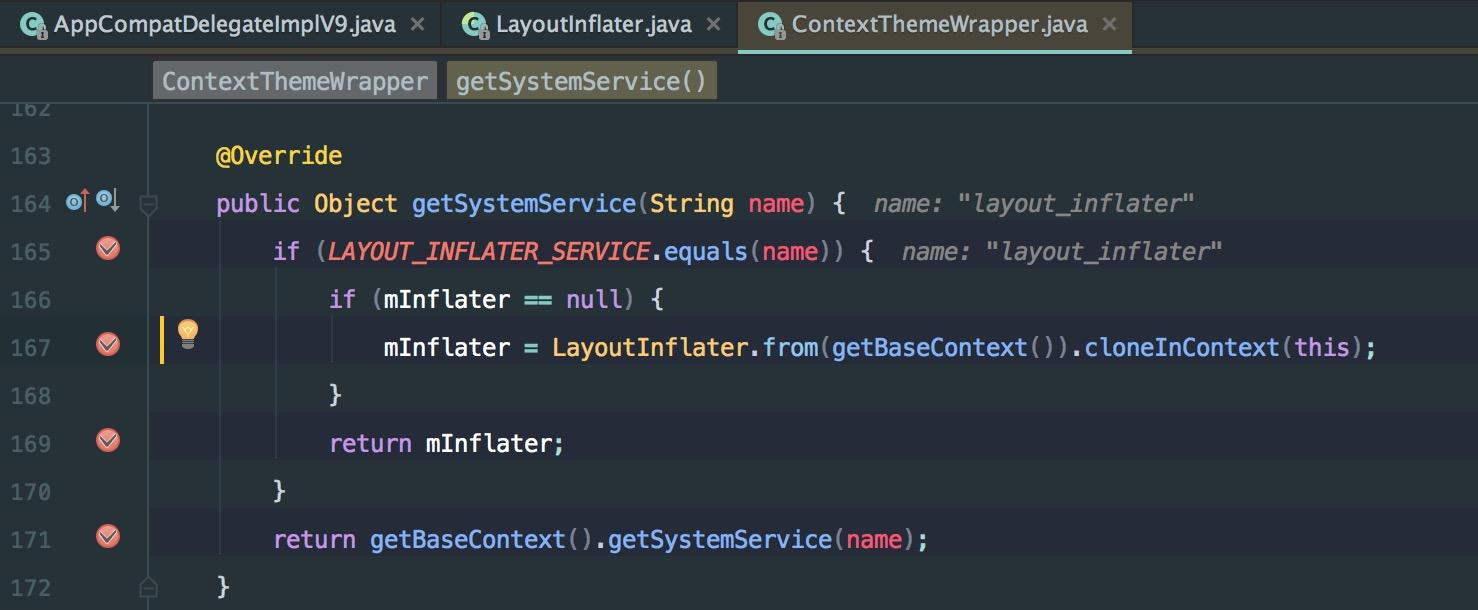Screen dimensions: 1478x610
Task: Close the ContextThemeWrapper.java tab
Action: [1109, 24]
